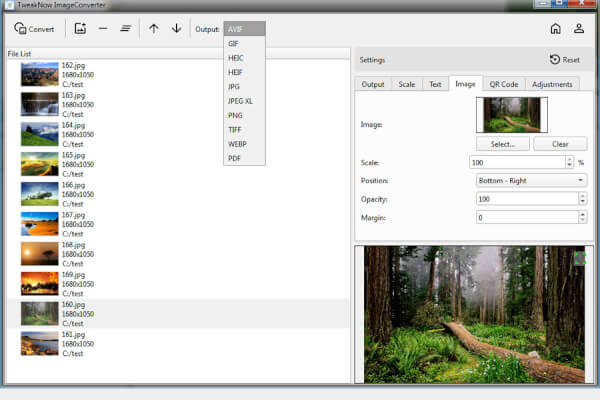
Task: Move selected file up with arrow
Action: [154, 28]
